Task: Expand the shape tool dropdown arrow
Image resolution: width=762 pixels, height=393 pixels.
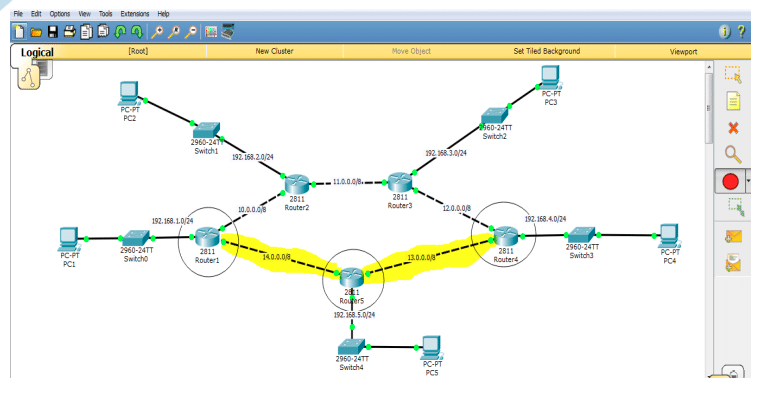Action: [748, 181]
